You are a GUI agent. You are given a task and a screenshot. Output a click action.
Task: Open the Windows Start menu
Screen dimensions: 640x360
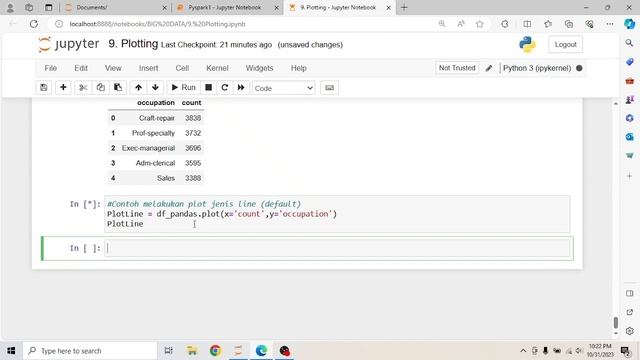11,351
